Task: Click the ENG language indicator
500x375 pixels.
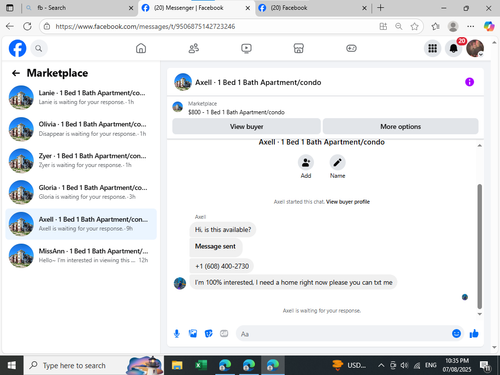Action: (431, 365)
